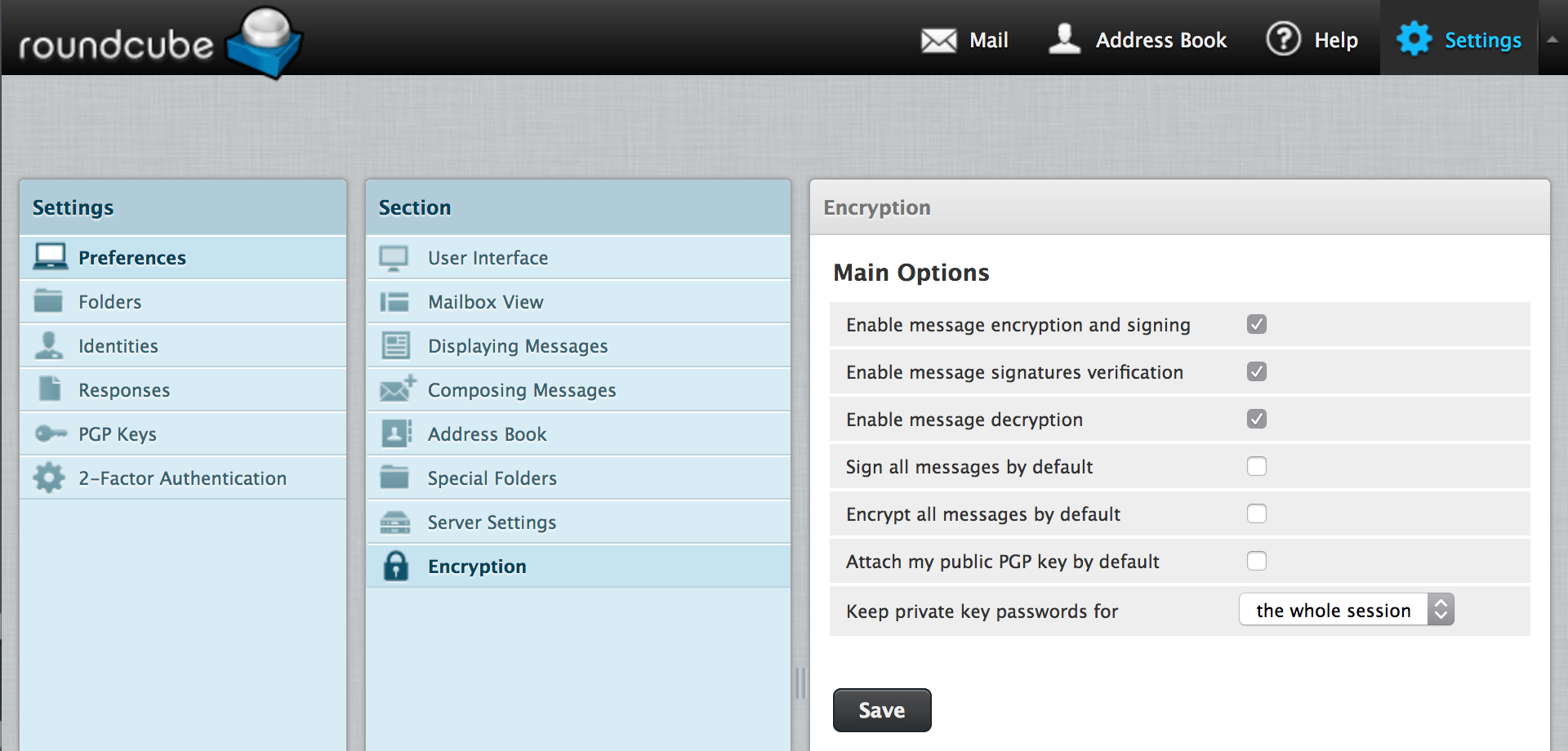Check Attach my public PGP key by default
This screenshot has width=1568, height=751.
[x=1257, y=561]
